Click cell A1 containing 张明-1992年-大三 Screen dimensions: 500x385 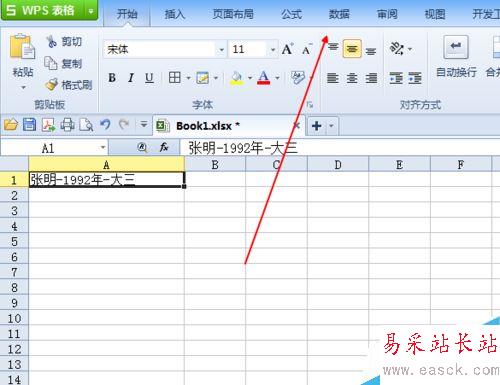pos(107,179)
